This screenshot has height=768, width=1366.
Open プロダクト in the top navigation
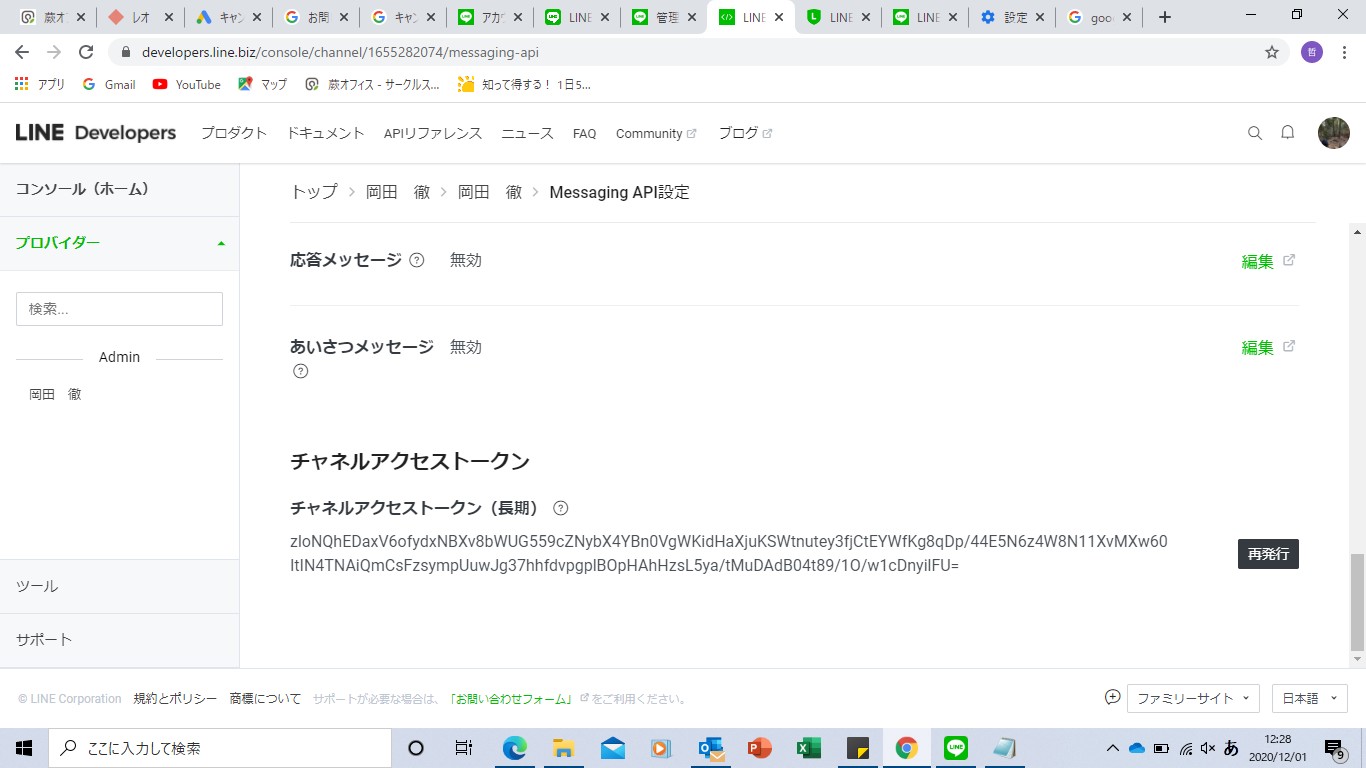click(234, 133)
